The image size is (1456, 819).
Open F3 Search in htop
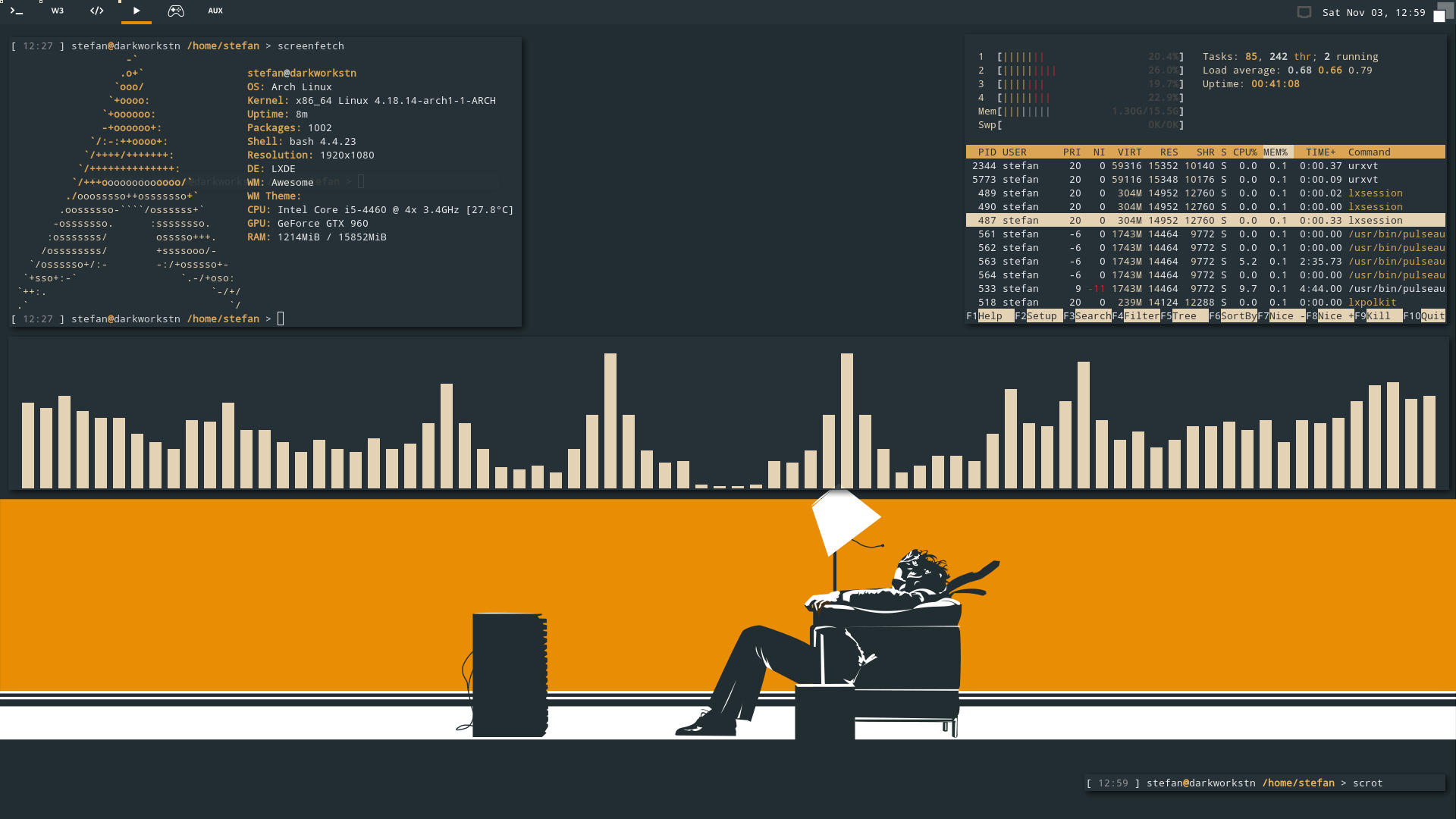(x=1087, y=316)
